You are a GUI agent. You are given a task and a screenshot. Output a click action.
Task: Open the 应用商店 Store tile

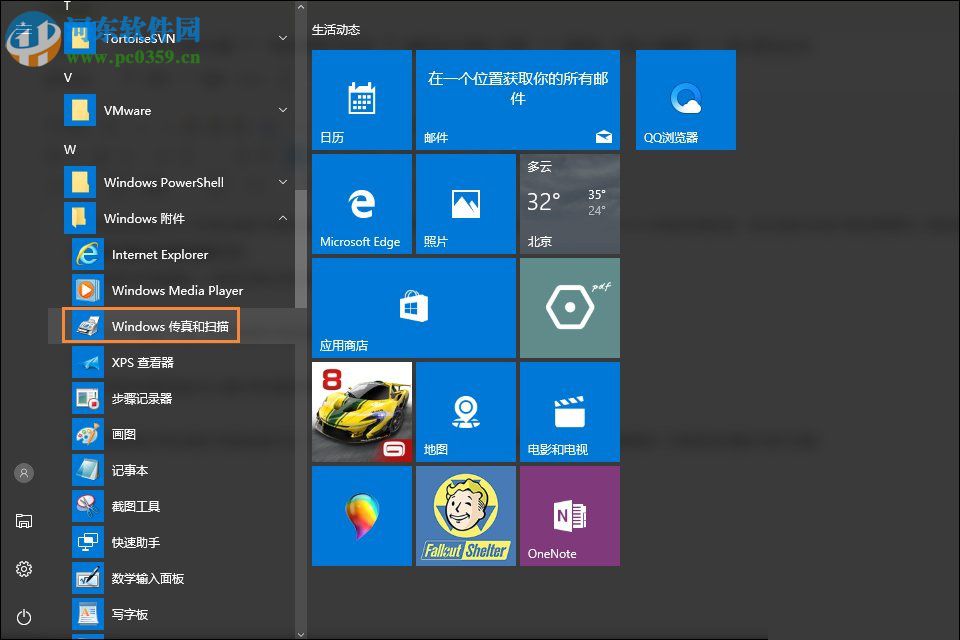(413, 308)
